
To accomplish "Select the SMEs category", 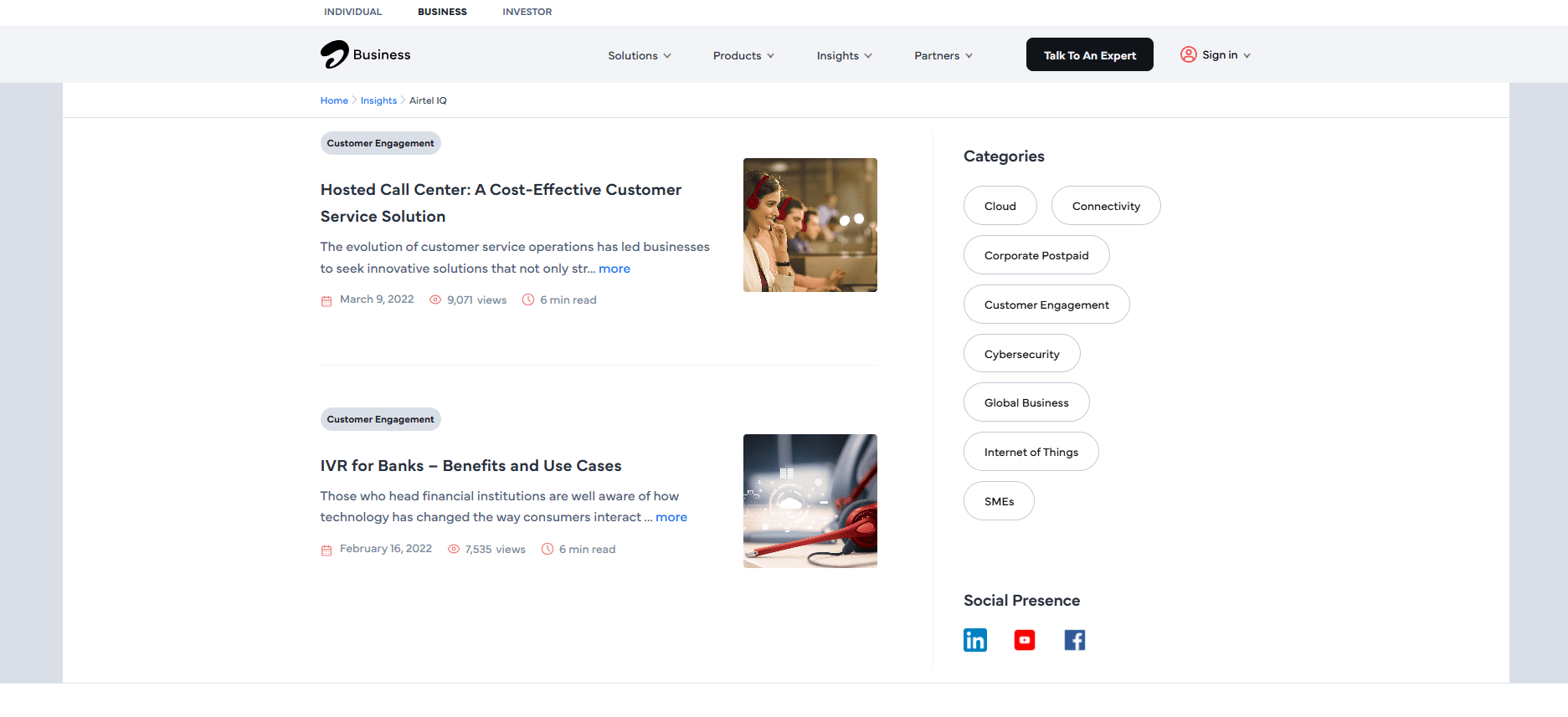I will (x=999, y=501).
